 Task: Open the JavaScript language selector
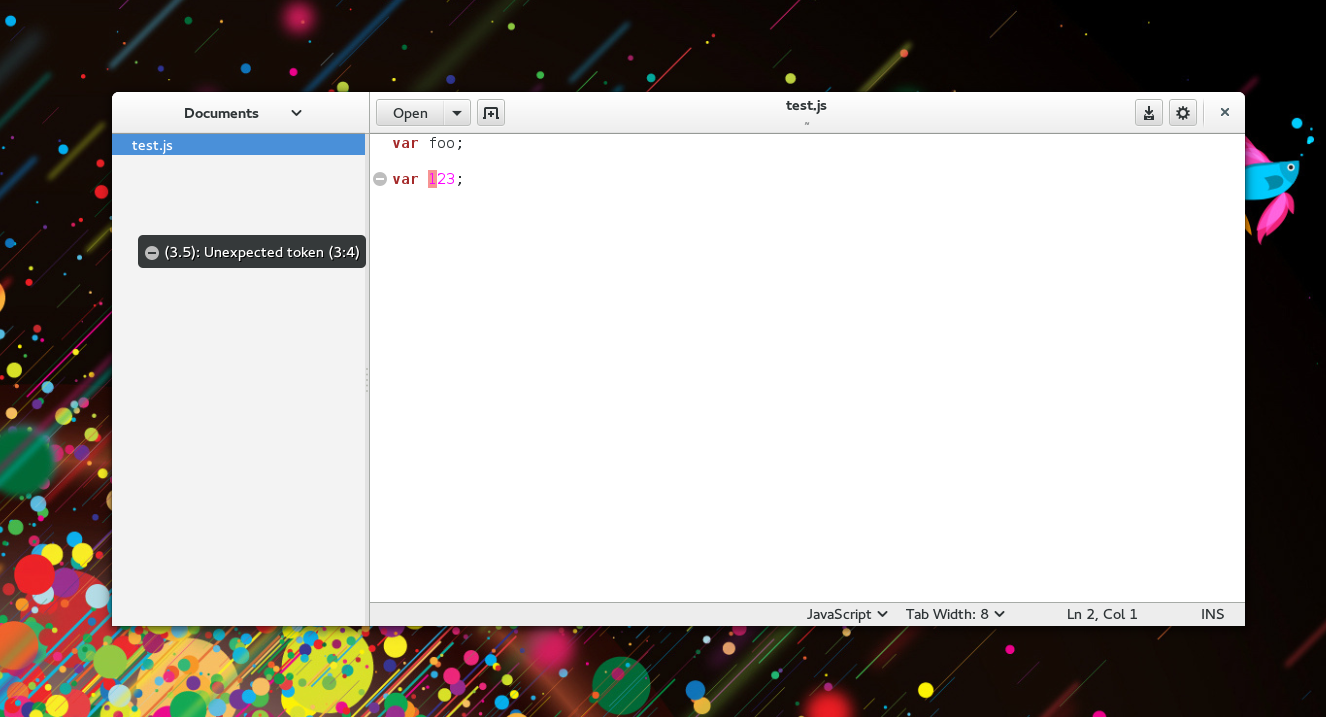coord(845,613)
